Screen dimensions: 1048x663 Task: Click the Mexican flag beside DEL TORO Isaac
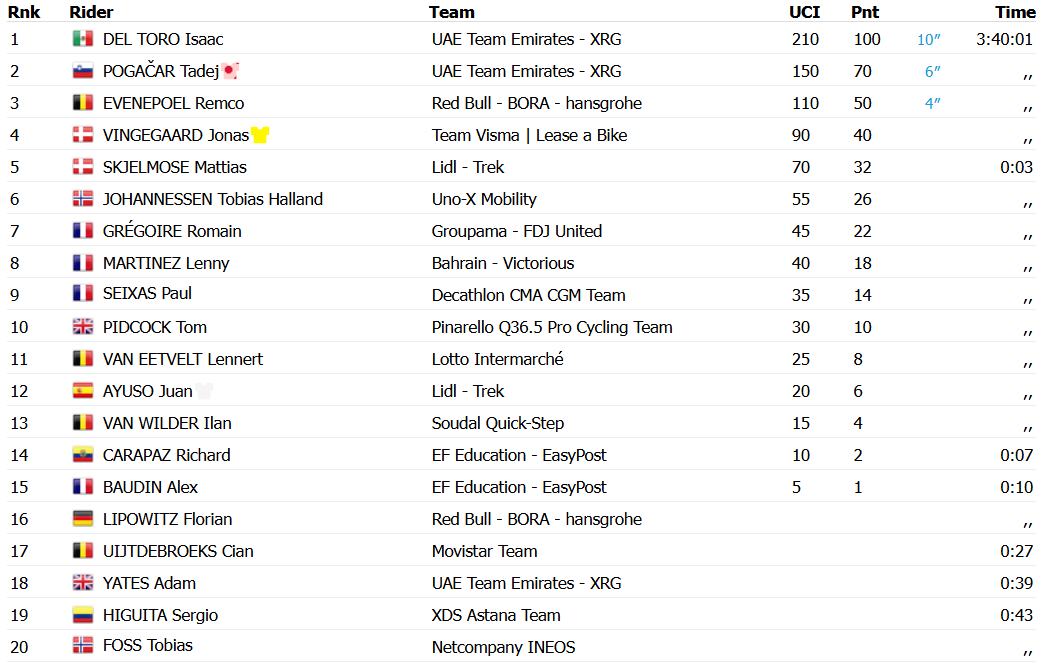point(83,39)
